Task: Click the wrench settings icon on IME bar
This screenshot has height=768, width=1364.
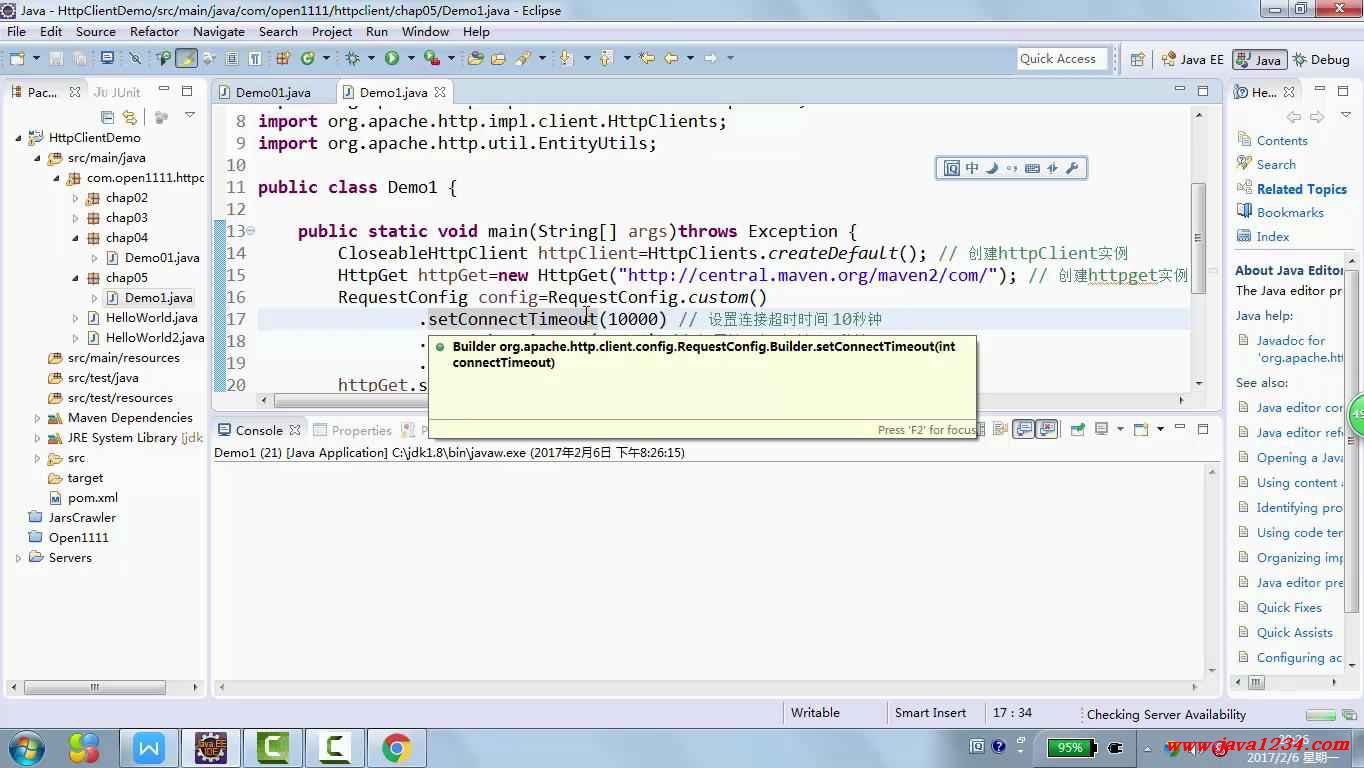Action: (x=1072, y=168)
